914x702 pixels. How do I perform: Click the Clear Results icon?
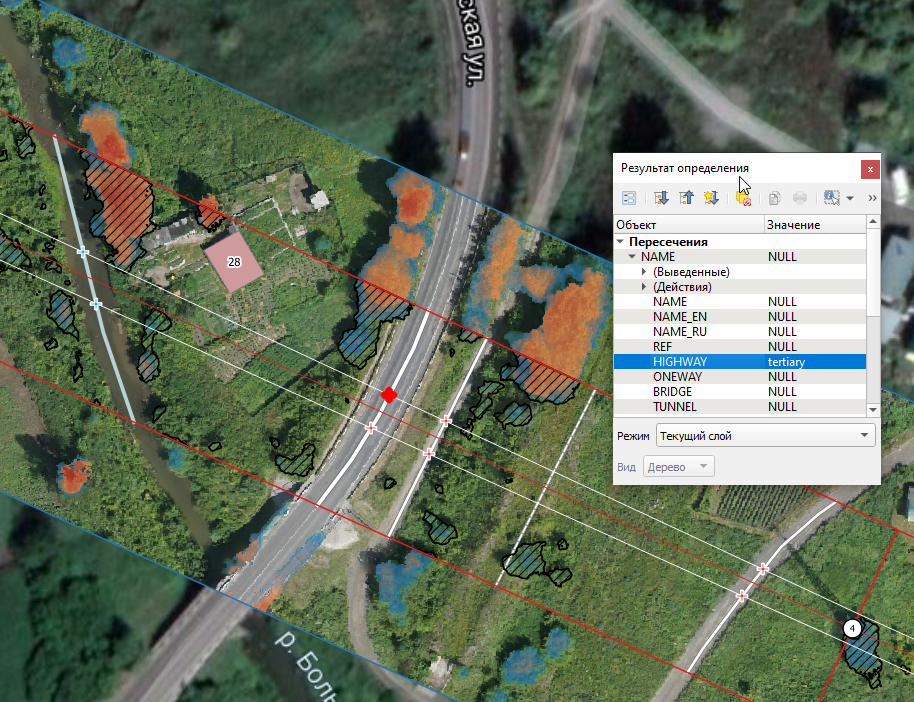[743, 198]
